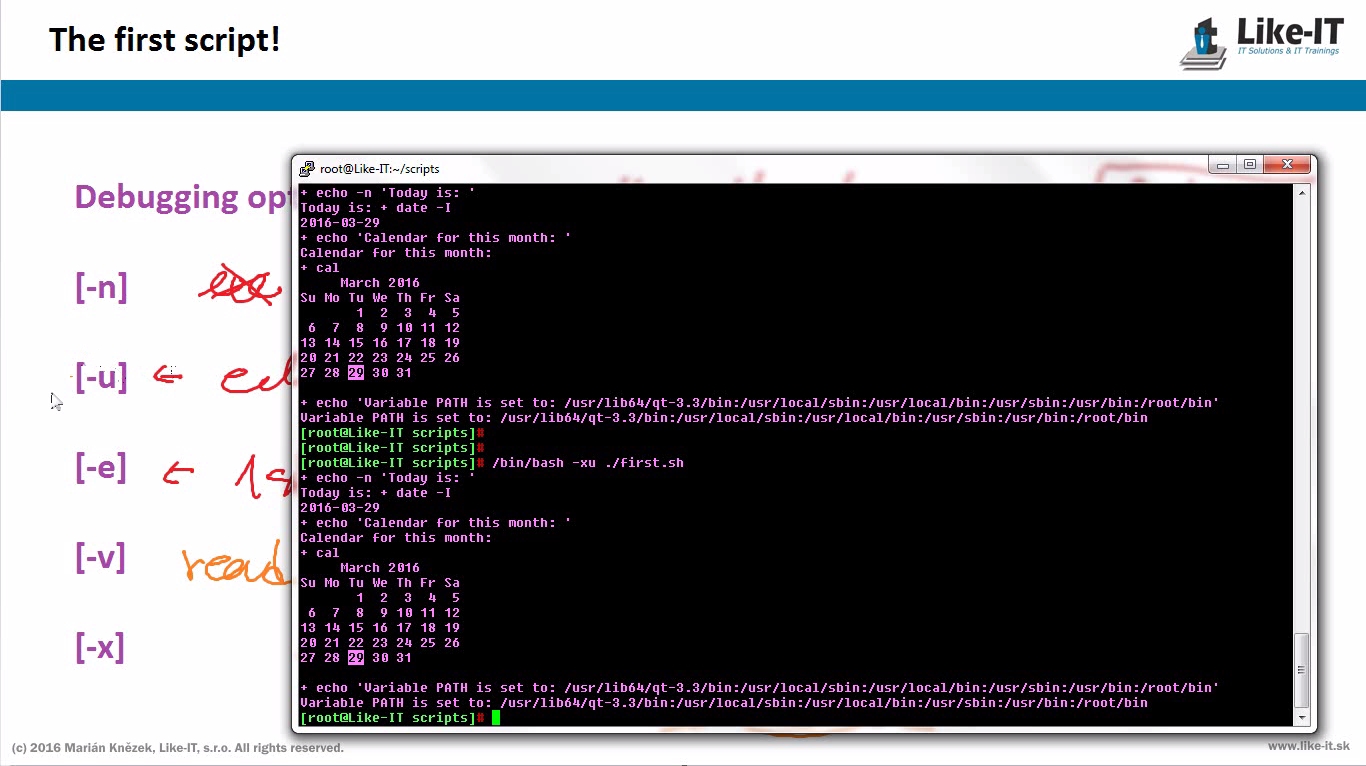The width and height of the screenshot is (1366, 766).
Task: Click the Like-IT logo
Action: [1261, 42]
